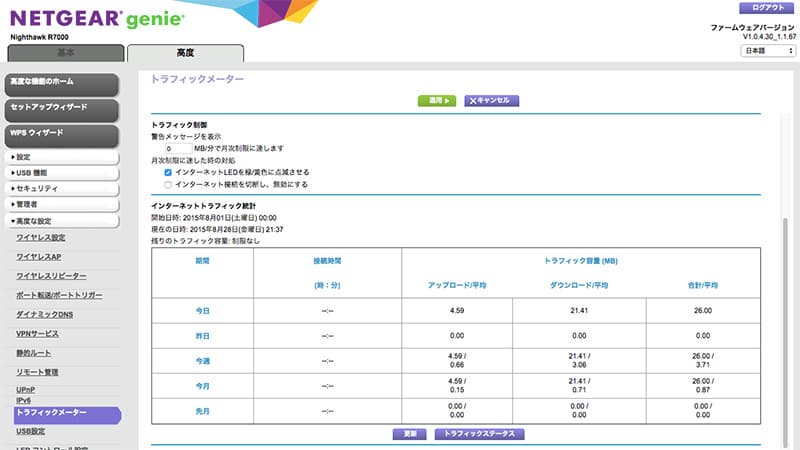Collapse the 高度な設定 section

pyautogui.click(x=60, y=220)
